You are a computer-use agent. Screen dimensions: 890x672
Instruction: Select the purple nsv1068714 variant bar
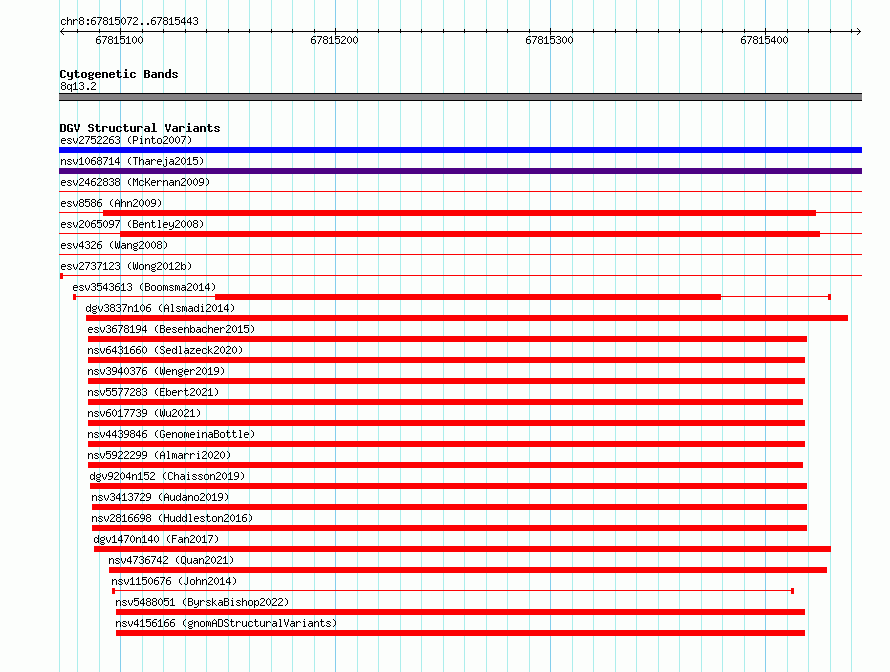coord(460,171)
